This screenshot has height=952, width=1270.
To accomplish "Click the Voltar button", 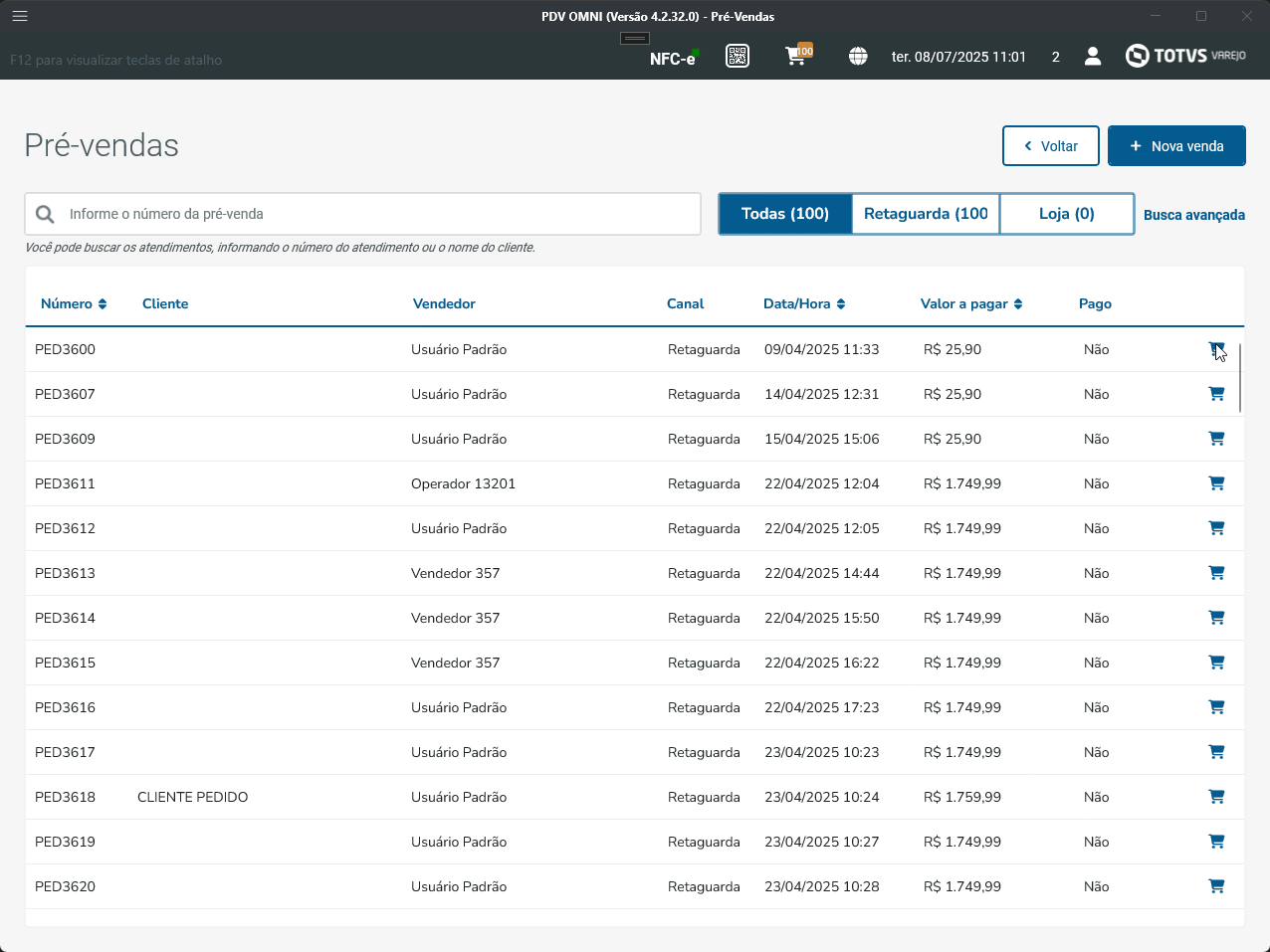I will [1051, 146].
